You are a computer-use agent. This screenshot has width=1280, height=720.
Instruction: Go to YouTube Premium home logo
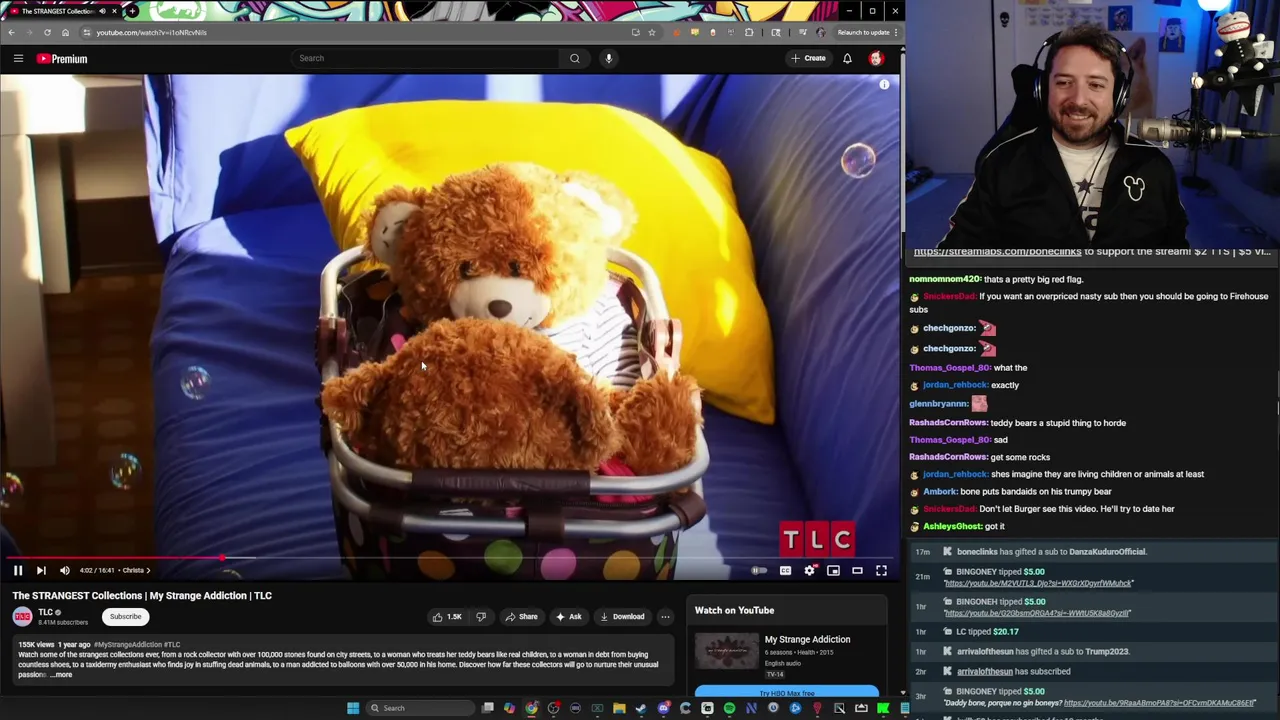(62, 59)
